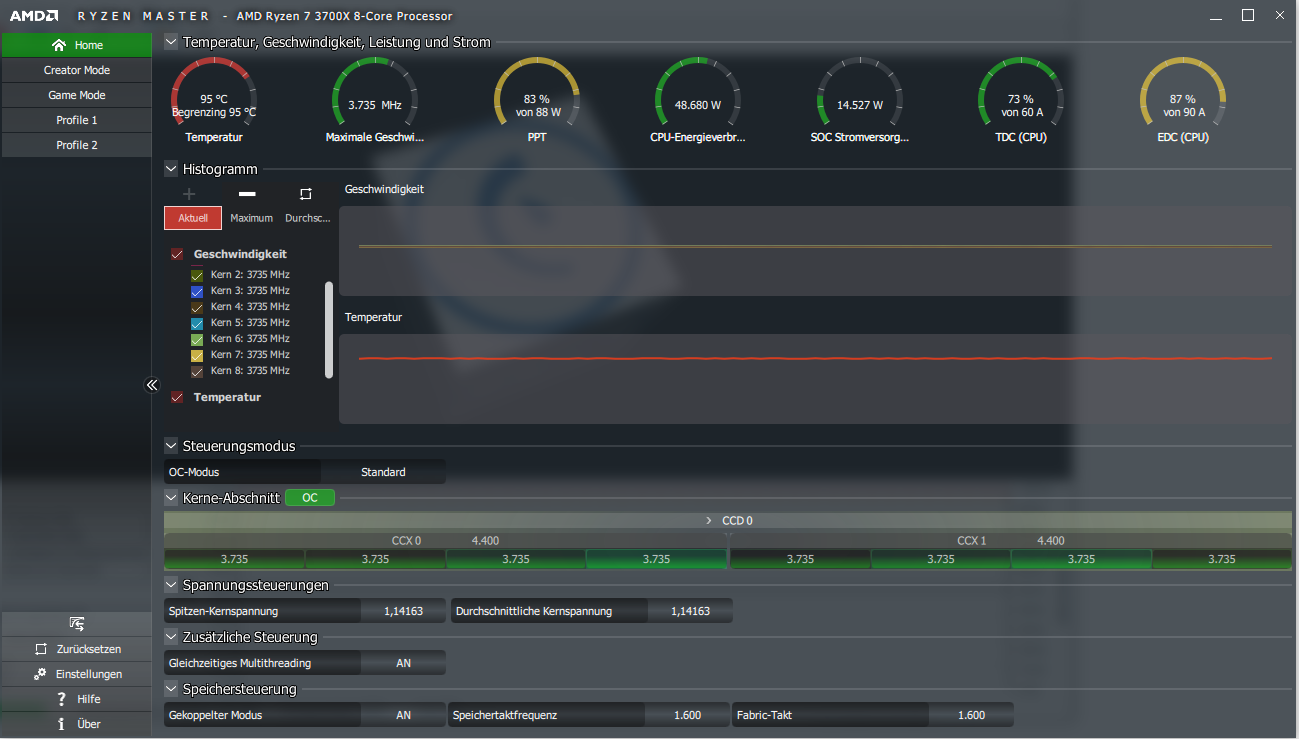
Task: Click the Über info icon
Action: tap(61, 724)
